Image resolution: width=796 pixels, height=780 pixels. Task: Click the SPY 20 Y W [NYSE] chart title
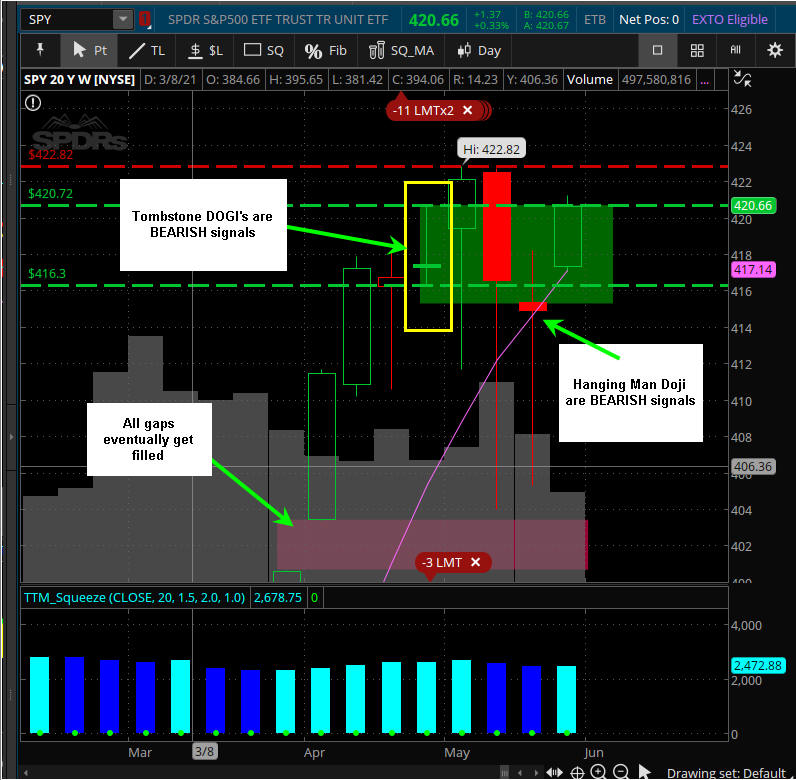(x=79, y=80)
